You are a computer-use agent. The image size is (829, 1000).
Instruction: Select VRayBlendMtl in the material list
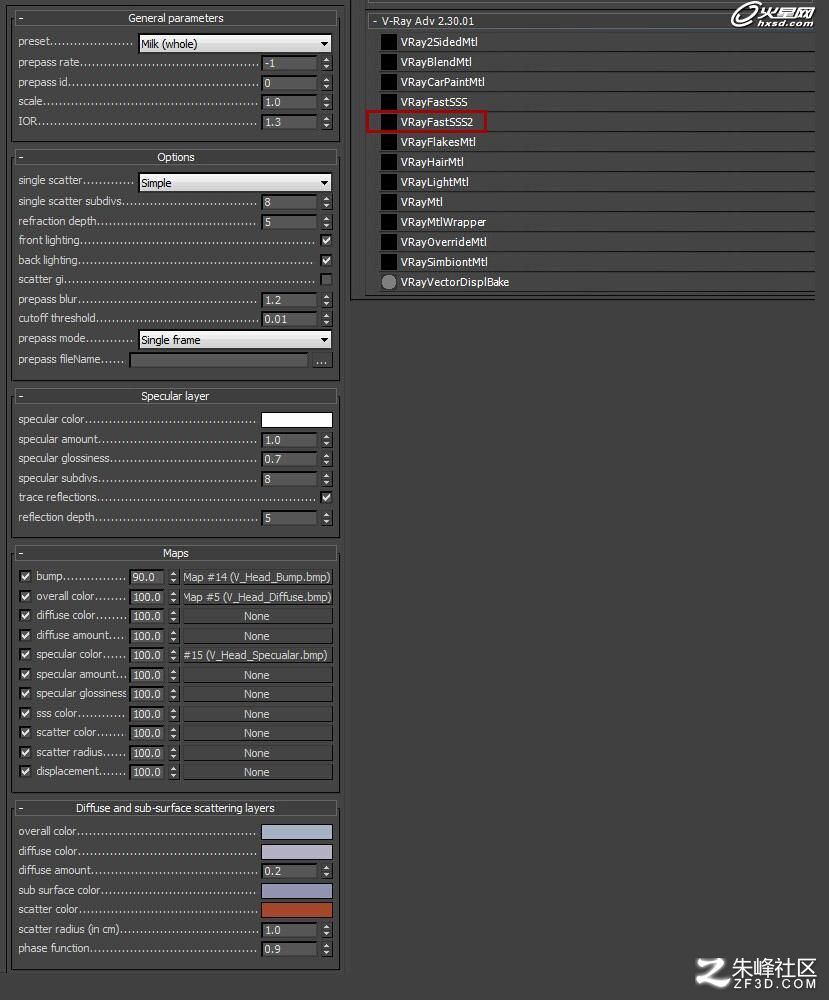point(436,62)
